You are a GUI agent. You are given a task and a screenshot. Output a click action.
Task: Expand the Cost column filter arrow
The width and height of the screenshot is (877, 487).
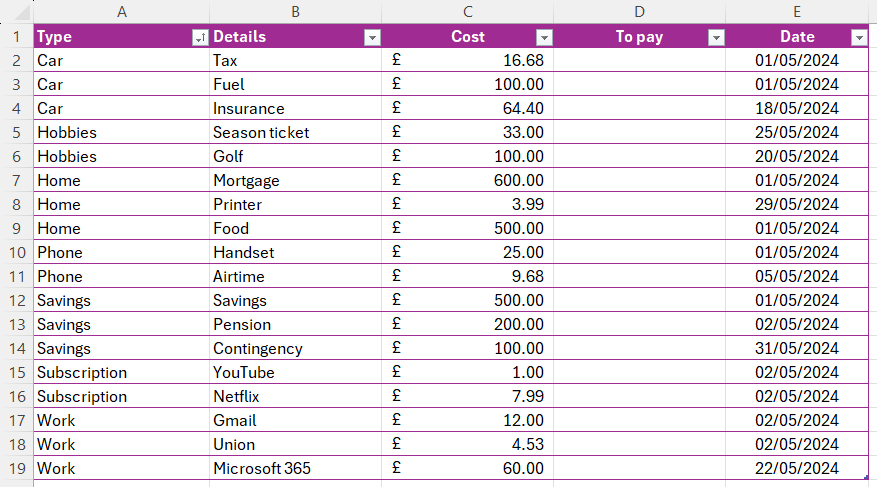(x=544, y=37)
